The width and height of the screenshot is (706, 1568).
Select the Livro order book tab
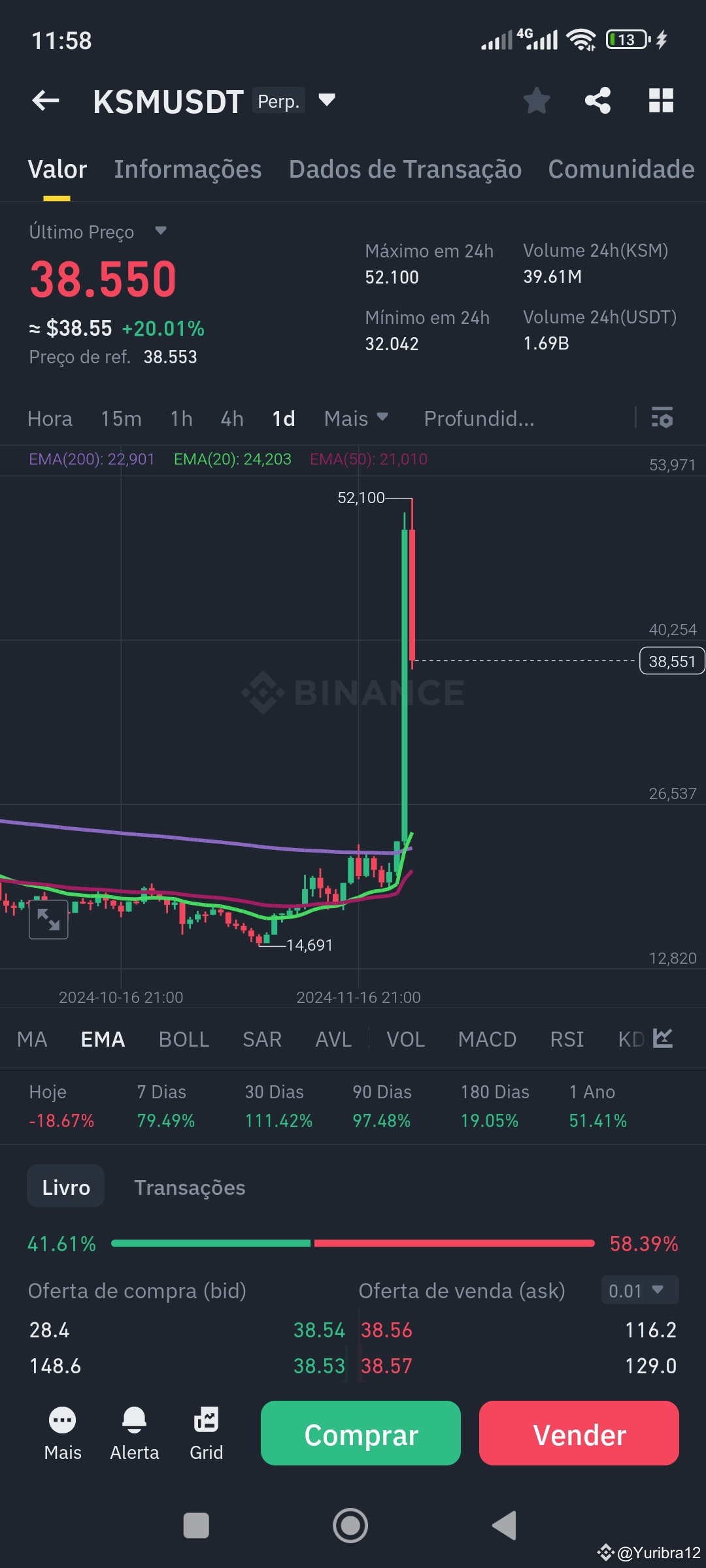[65, 1187]
